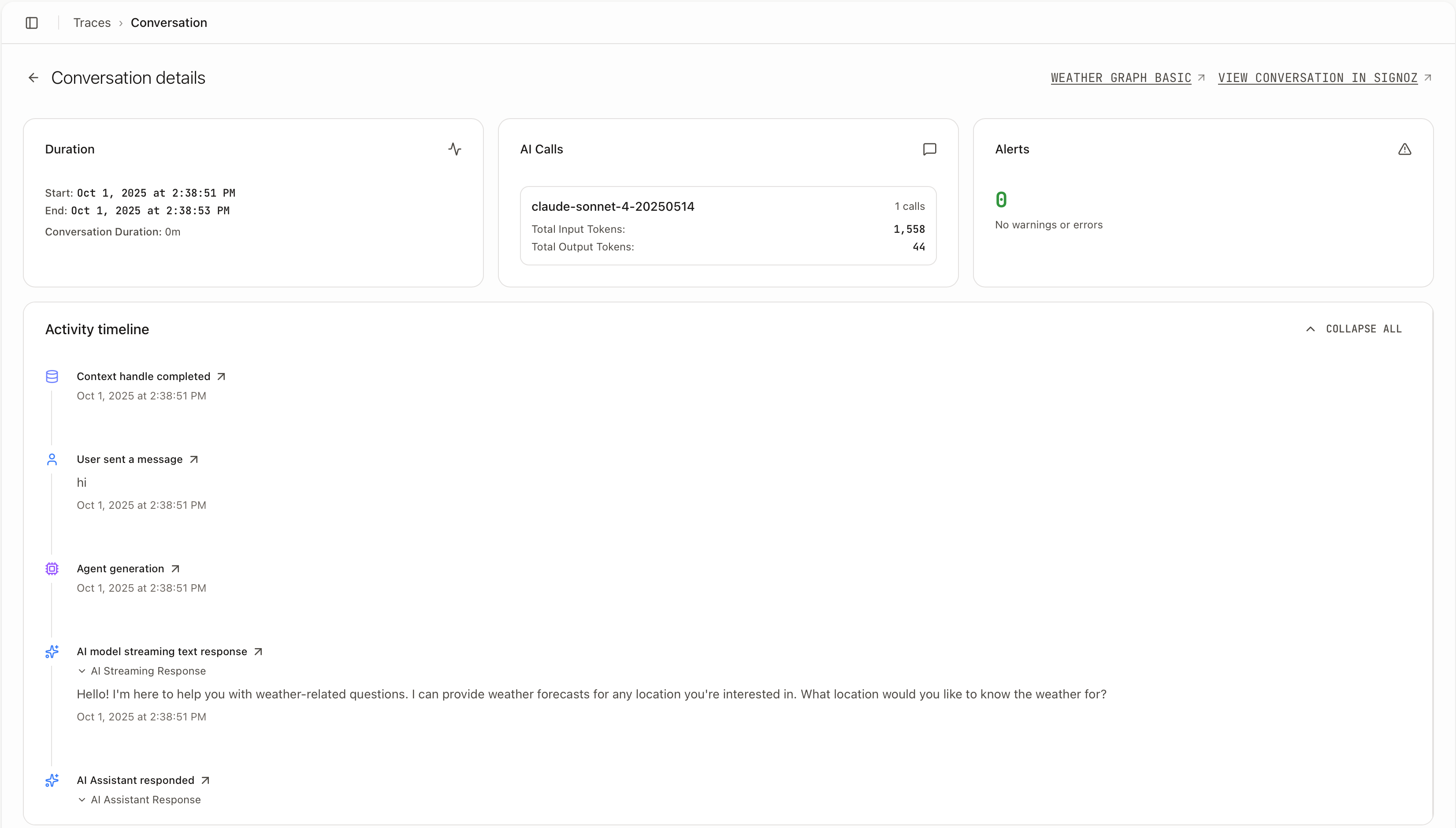Click the claude-sonnet-4-20250514 model card
1456x828 pixels.
728,225
